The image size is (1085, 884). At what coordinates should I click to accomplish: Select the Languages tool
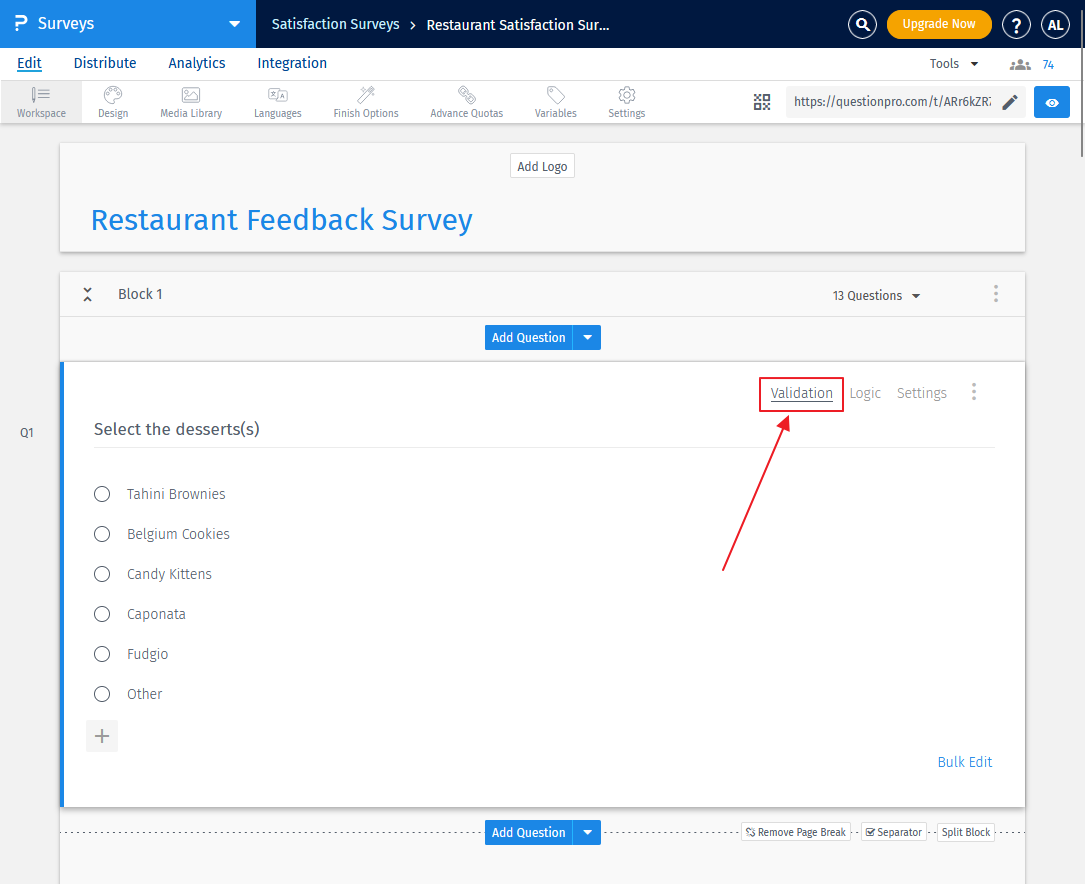pyautogui.click(x=277, y=101)
